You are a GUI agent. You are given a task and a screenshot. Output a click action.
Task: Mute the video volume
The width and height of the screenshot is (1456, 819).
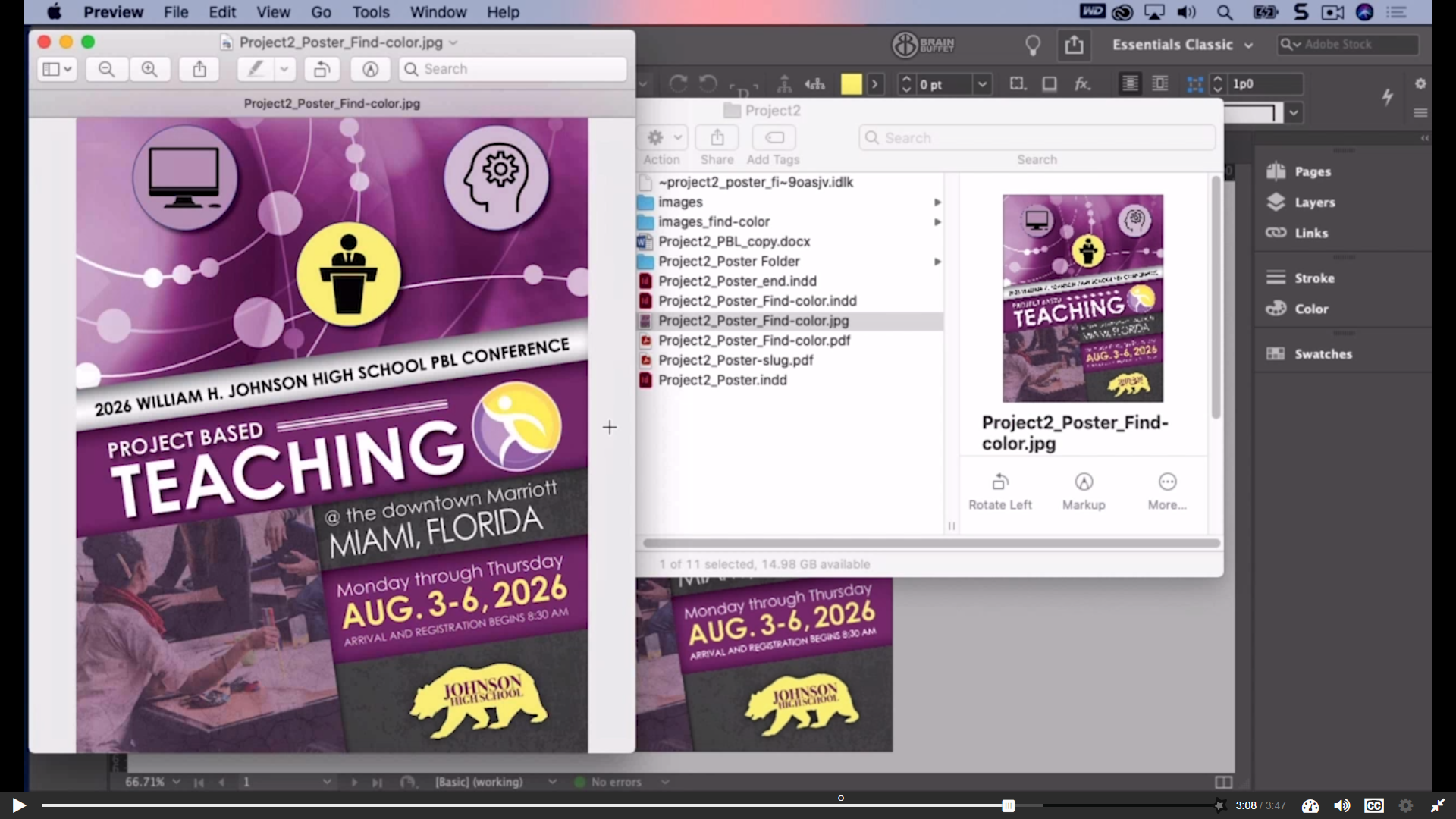(x=1341, y=805)
